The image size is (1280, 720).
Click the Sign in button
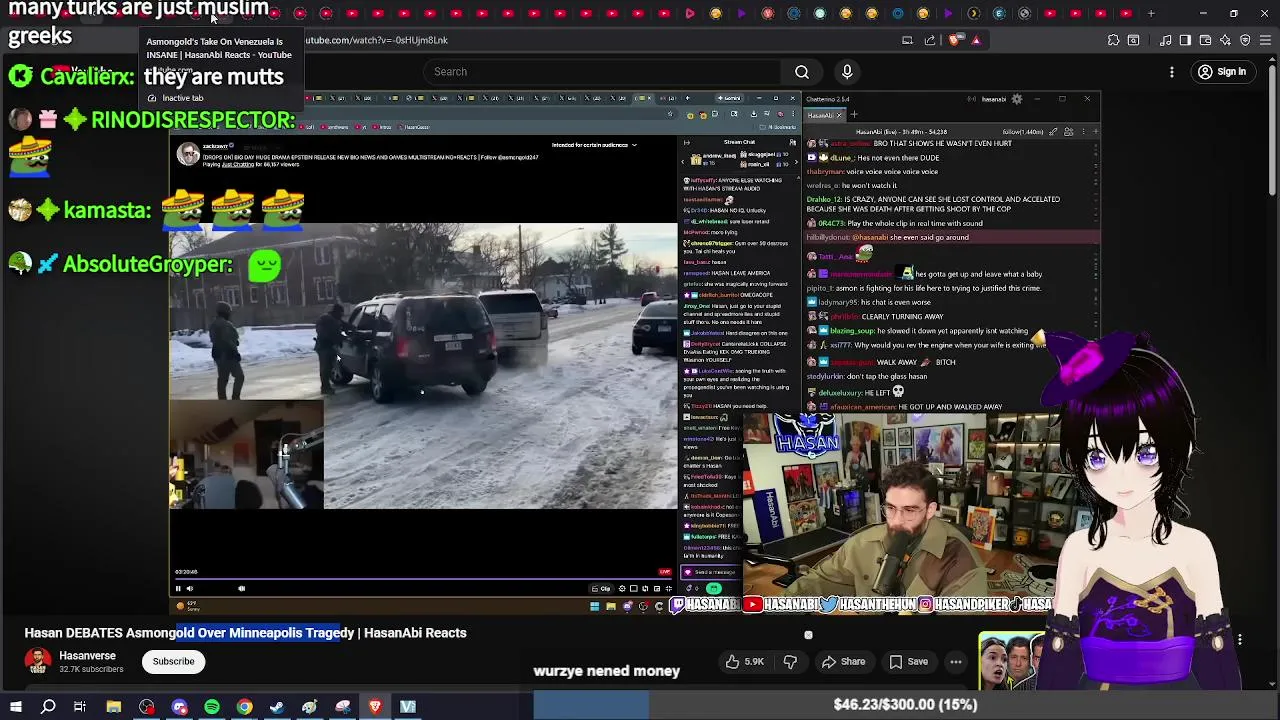coord(1222,72)
